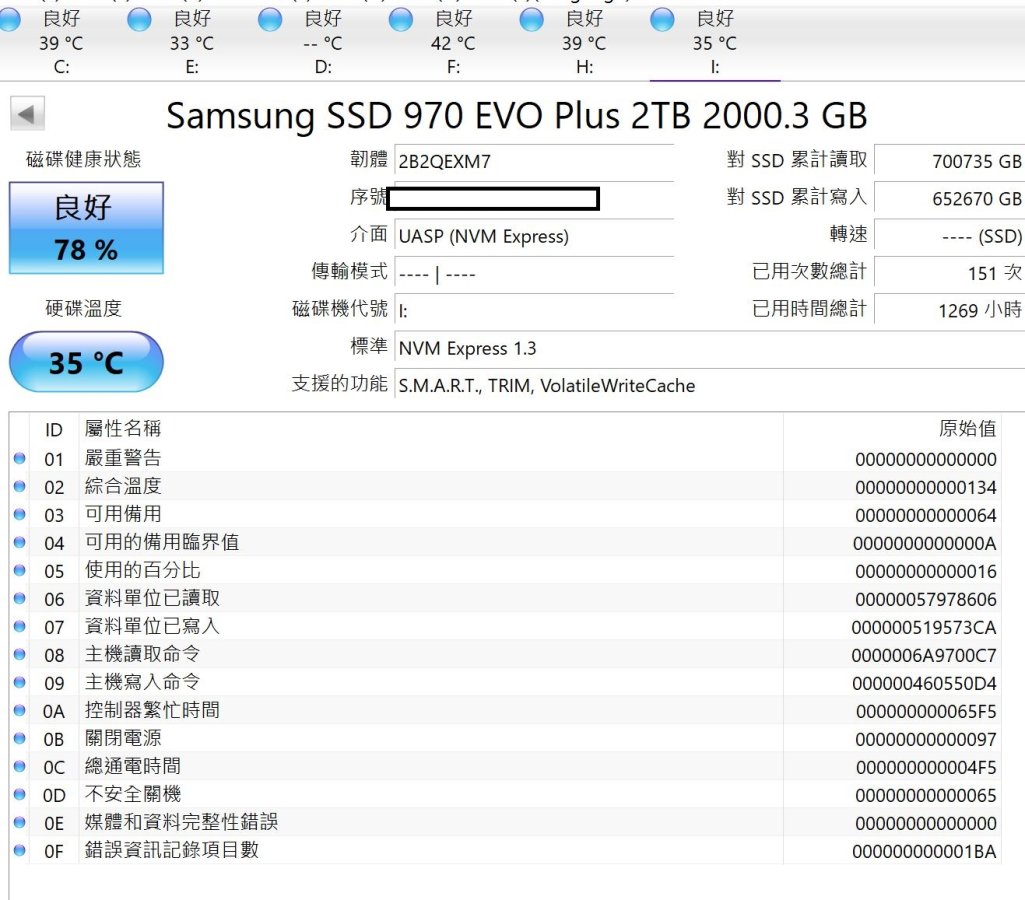This screenshot has width=1025, height=900.
Task: Switch to the C: drive tab label
Action: coord(61,67)
